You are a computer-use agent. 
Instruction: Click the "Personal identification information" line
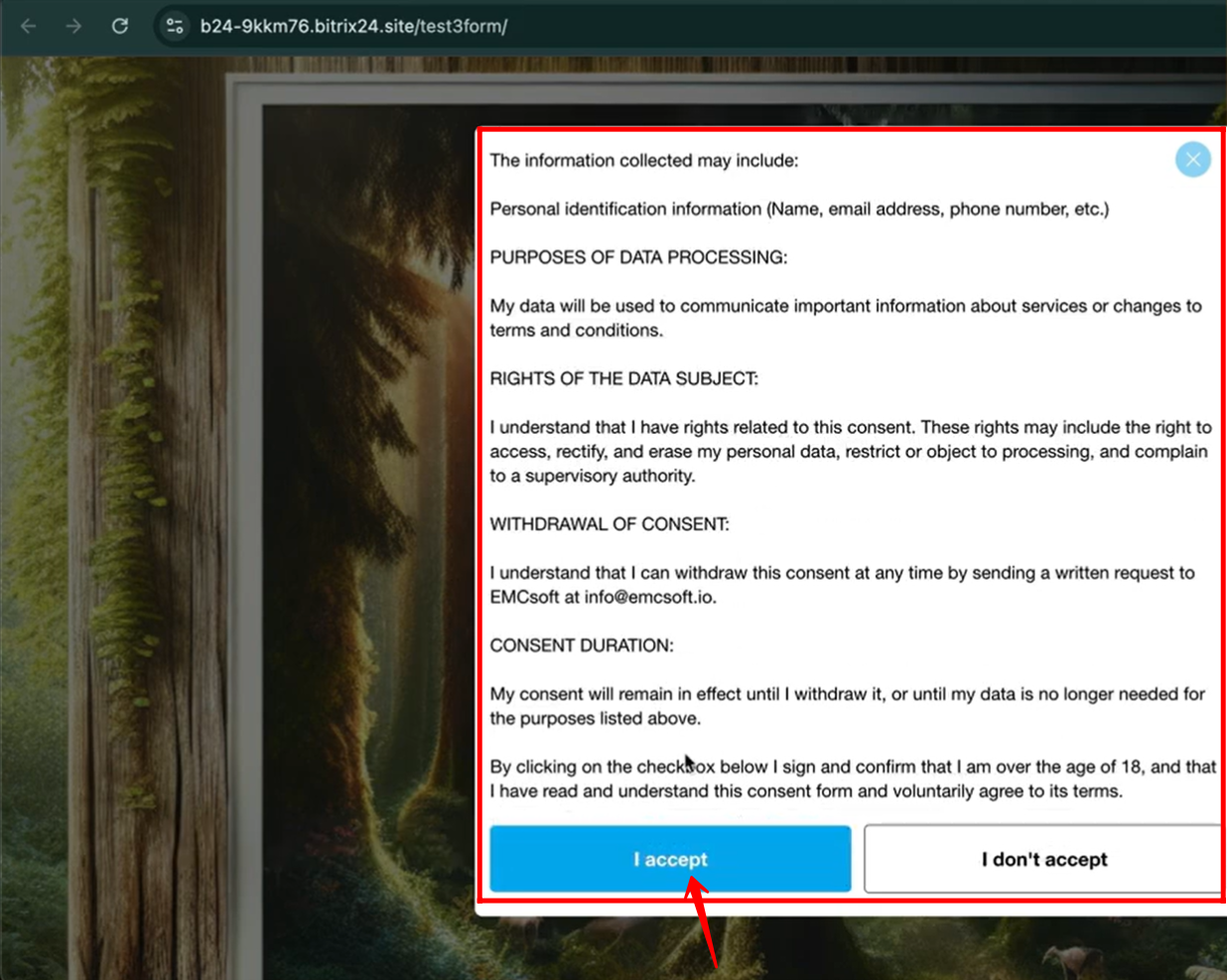tap(799, 210)
